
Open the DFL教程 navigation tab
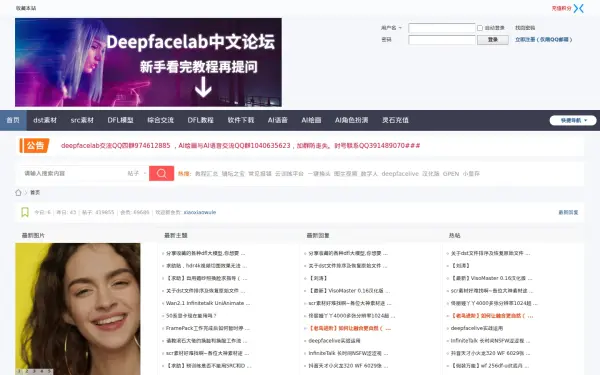click(201, 120)
